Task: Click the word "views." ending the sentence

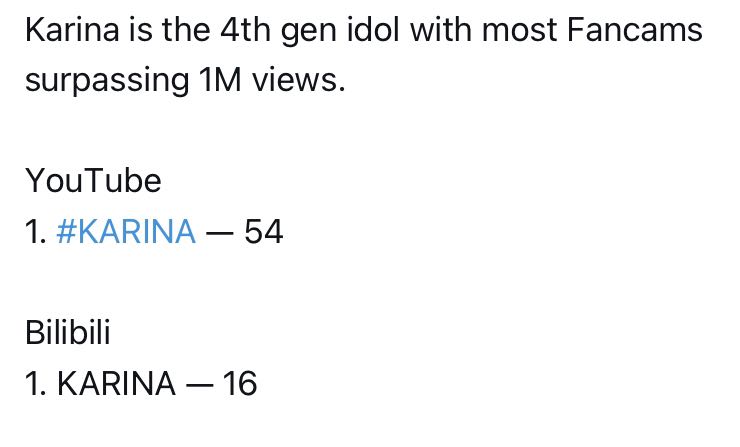Action: [299, 80]
